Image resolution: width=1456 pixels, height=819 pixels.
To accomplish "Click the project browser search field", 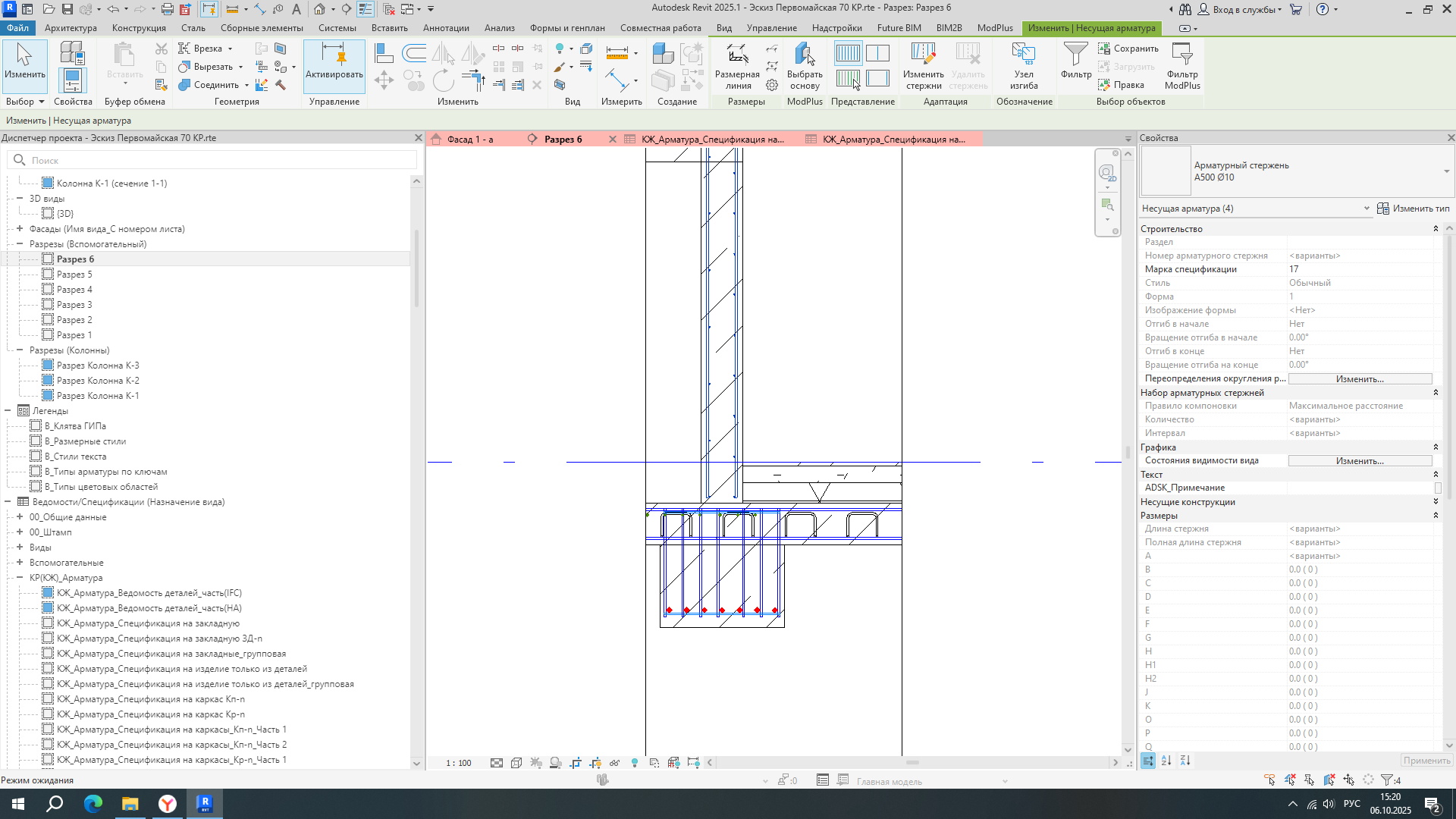I will click(x=220, y=161).
